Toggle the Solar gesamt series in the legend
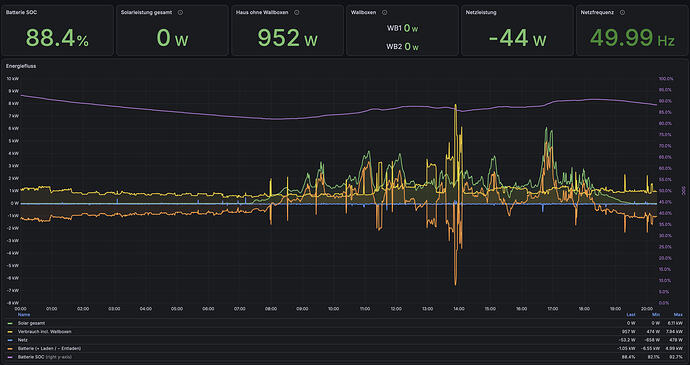The width and height of the screenshot is (690, 365). click(31, 323)
